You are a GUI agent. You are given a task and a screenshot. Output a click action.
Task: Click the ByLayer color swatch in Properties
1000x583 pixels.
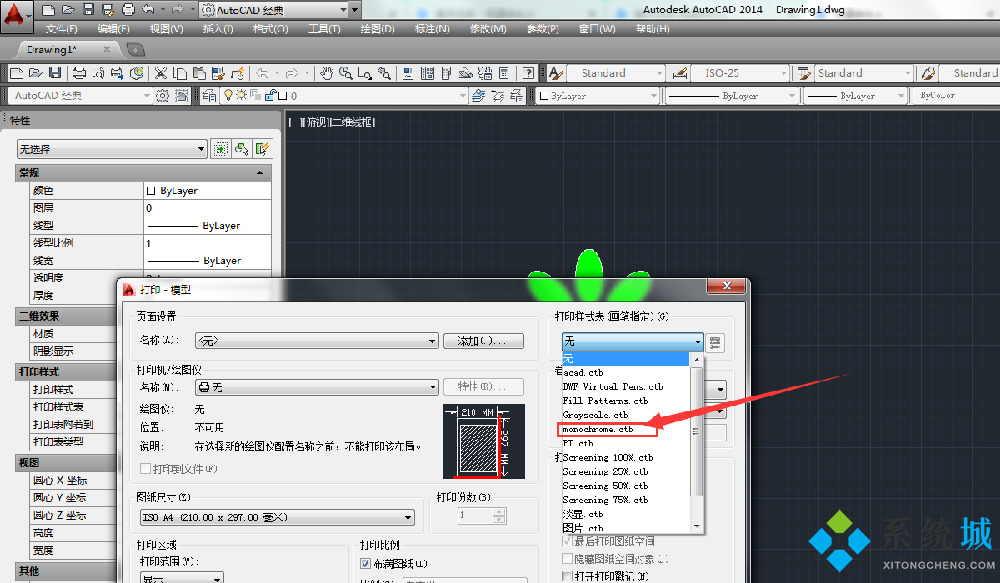[152, 191]
